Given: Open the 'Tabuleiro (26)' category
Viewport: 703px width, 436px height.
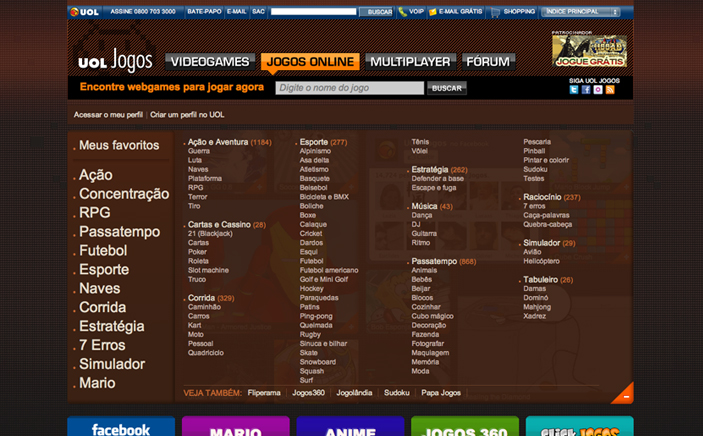Looking at the screenshot, I should [x=548, y=280].
